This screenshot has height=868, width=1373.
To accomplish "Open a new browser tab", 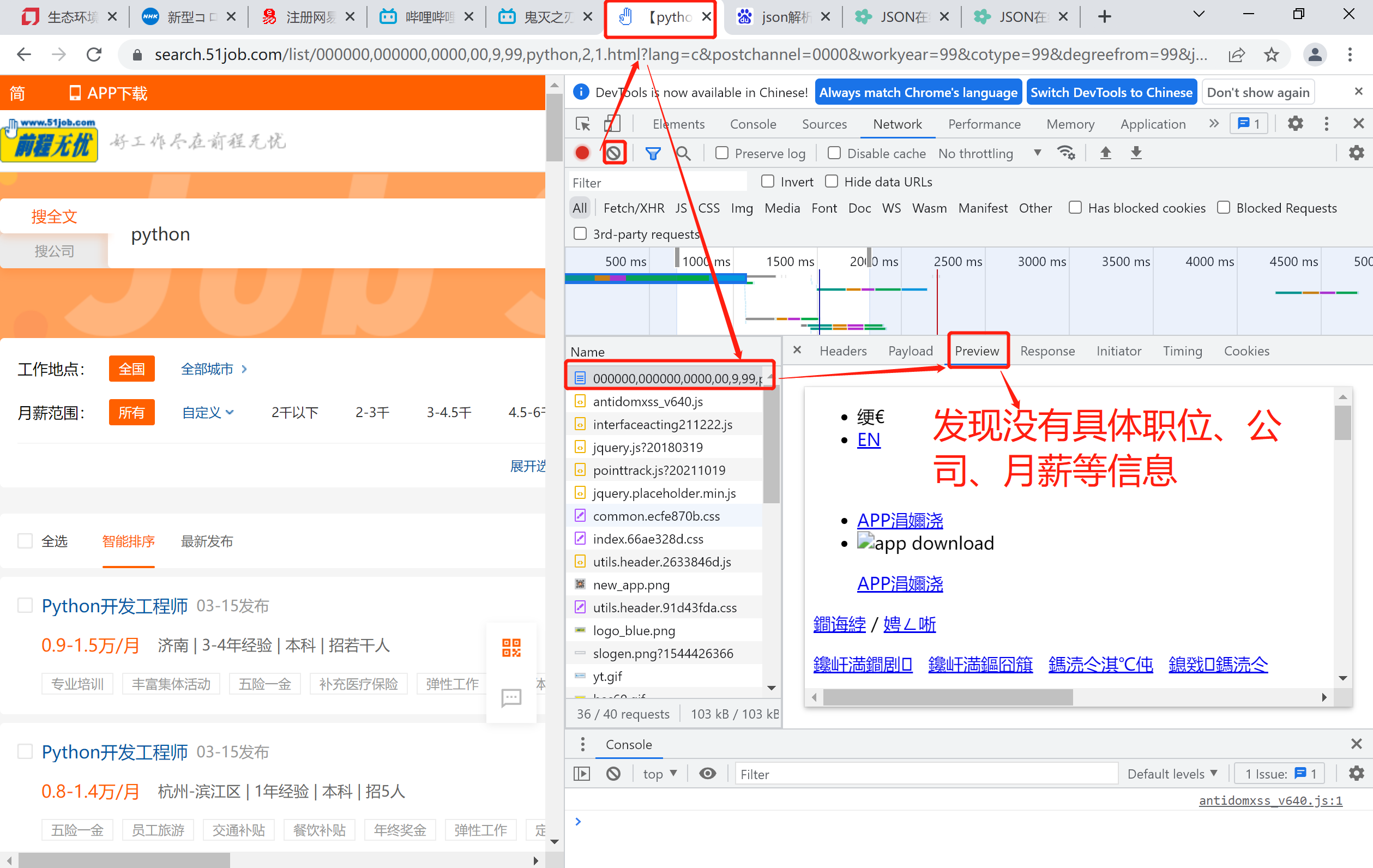I will 1104,16.
